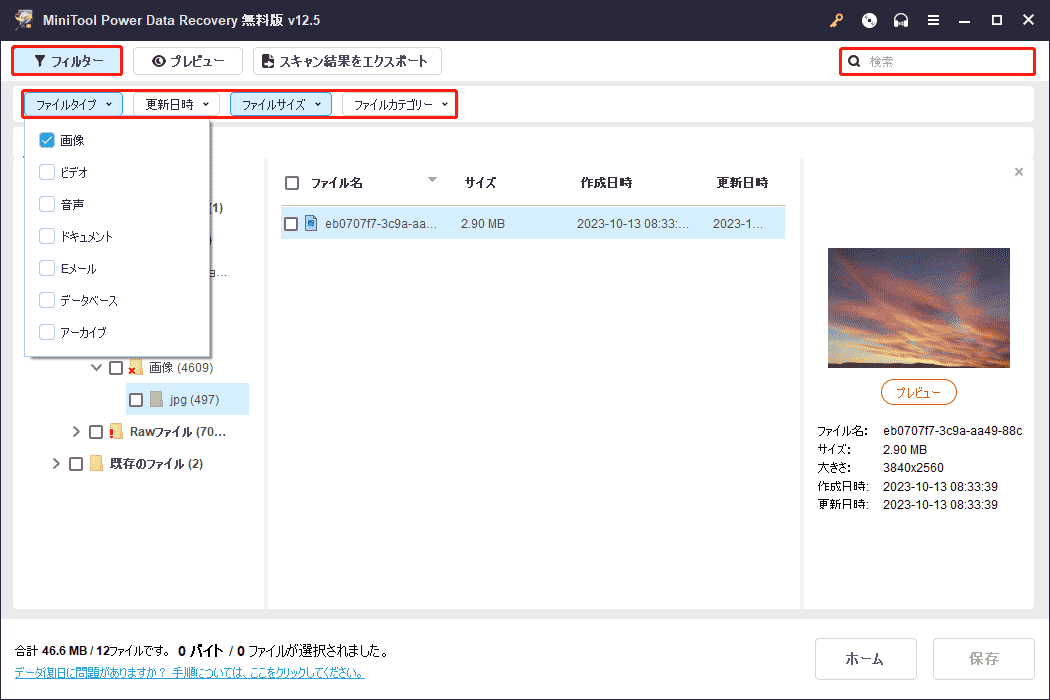Click the ホーム button
This screenshot has height=700, width=1050.
pyautogui.click(x=866, y=659)
